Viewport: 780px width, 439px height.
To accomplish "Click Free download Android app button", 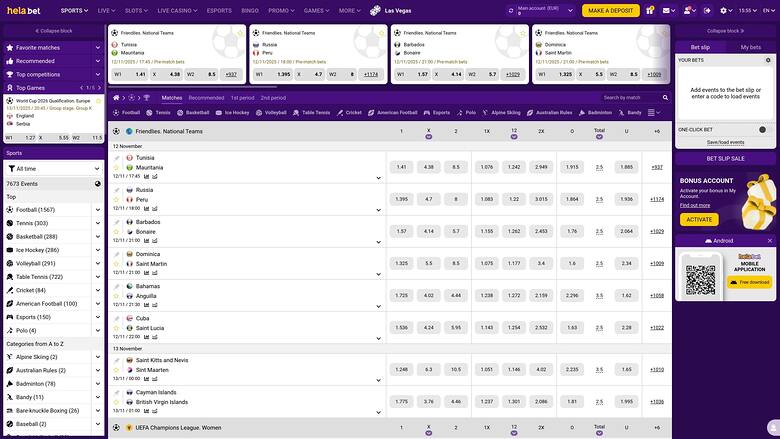I will pyautogui.click(x=750, y=282).
